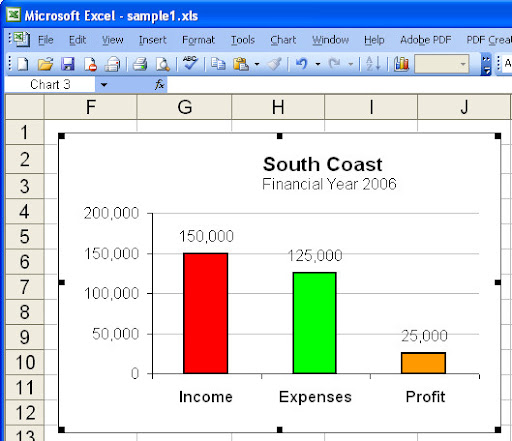Select column I header

coord(371,107)
